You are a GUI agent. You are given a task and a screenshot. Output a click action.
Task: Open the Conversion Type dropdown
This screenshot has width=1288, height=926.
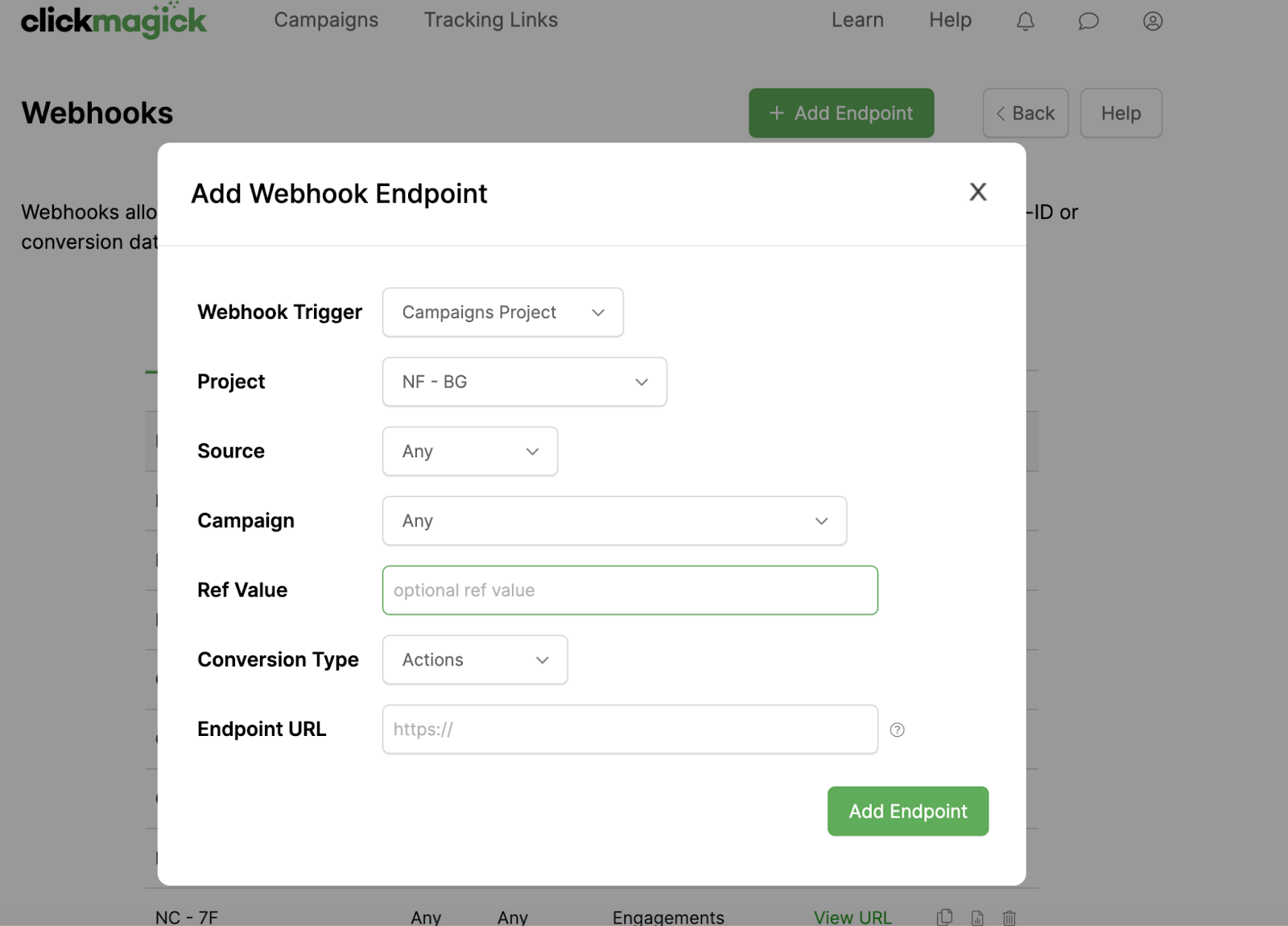pos(475,659)
